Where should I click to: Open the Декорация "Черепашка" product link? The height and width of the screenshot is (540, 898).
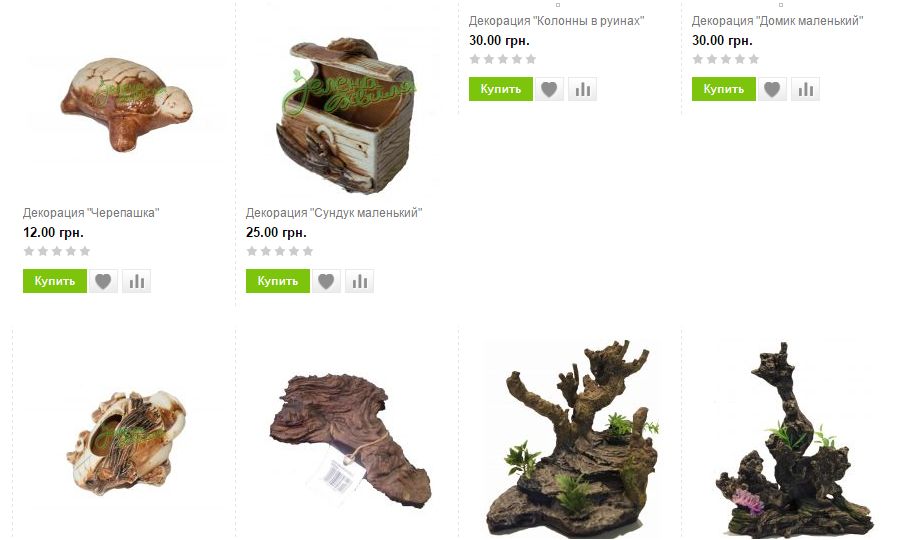pos(91,212)
